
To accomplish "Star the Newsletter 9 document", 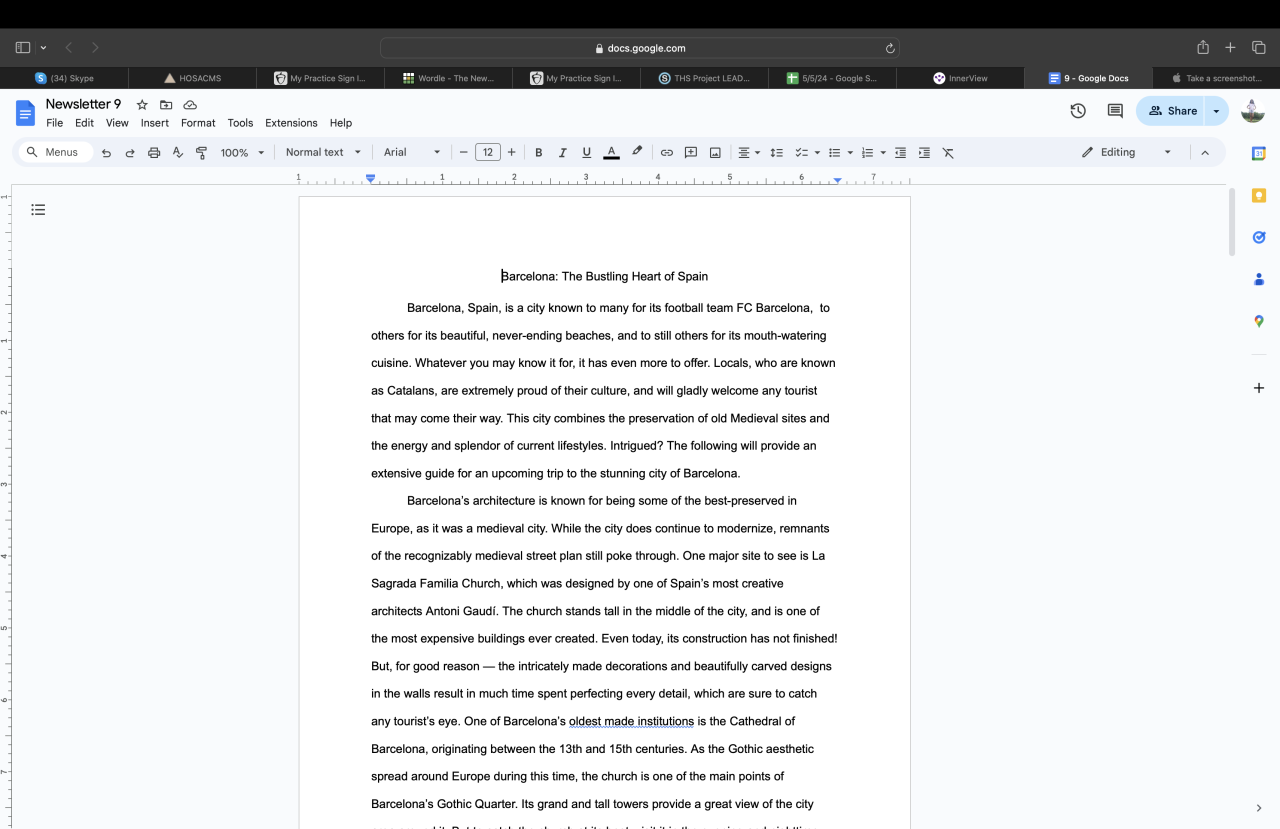I will pos(142,105).
